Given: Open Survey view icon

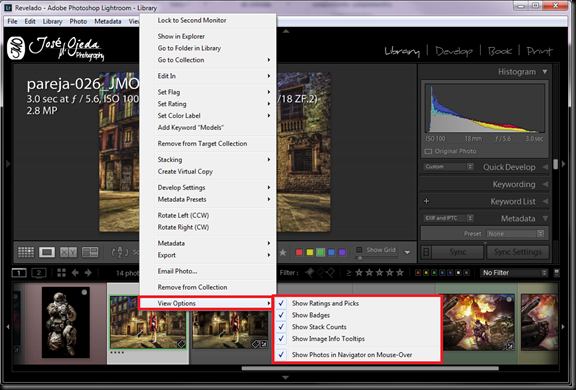Looking at the screenshot, I should 90,252.
